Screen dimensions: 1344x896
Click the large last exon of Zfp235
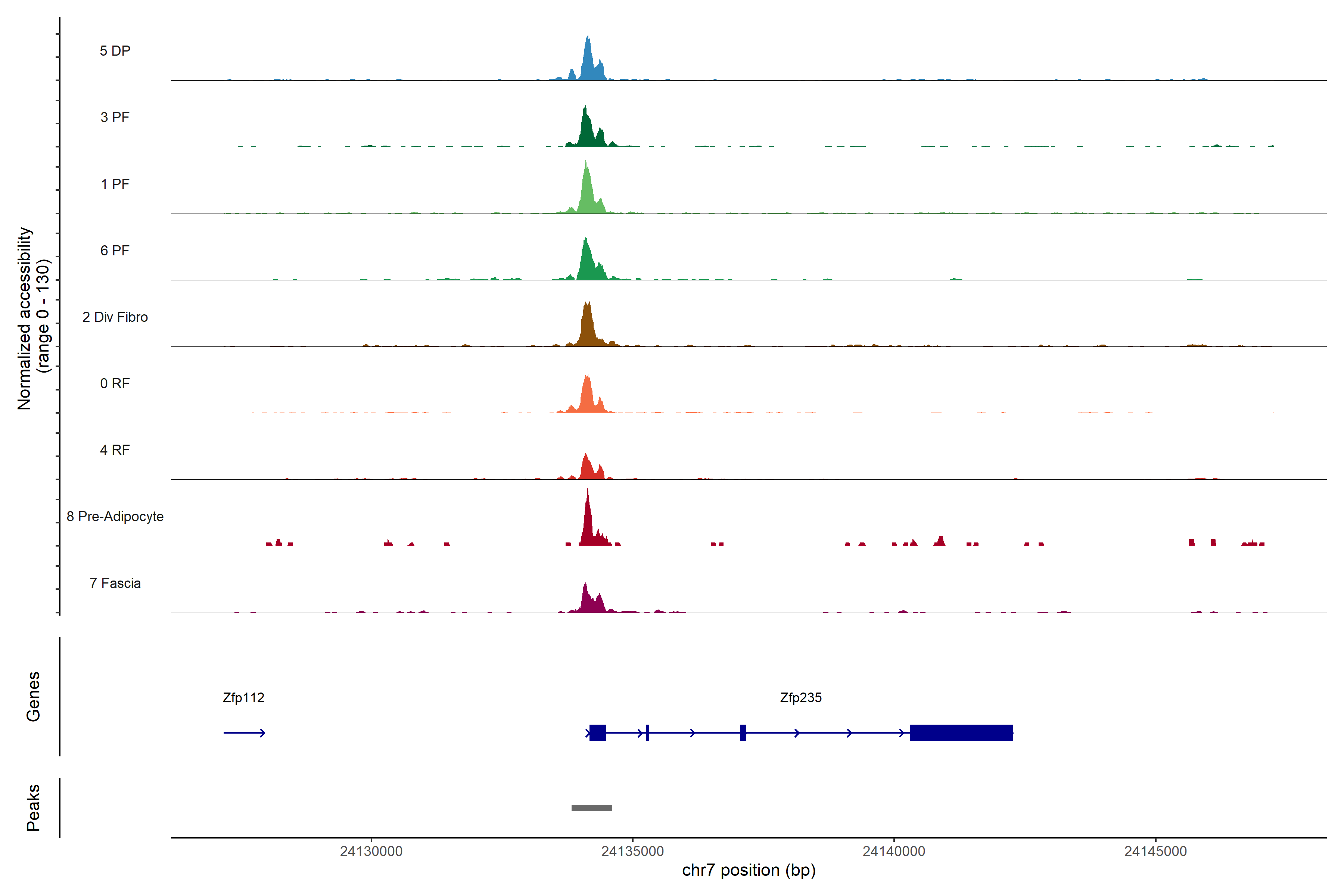(x=961, y=732)
